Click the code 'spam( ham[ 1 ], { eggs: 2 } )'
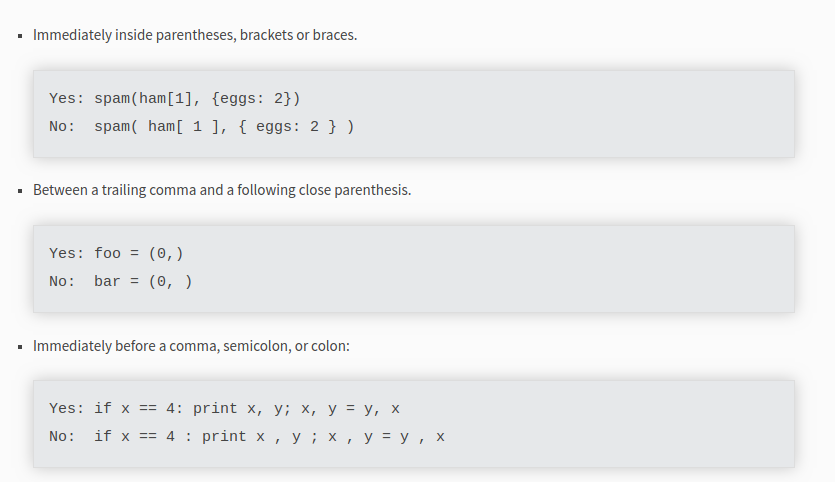This screenshot has height=482, width=835. point(224,127)
